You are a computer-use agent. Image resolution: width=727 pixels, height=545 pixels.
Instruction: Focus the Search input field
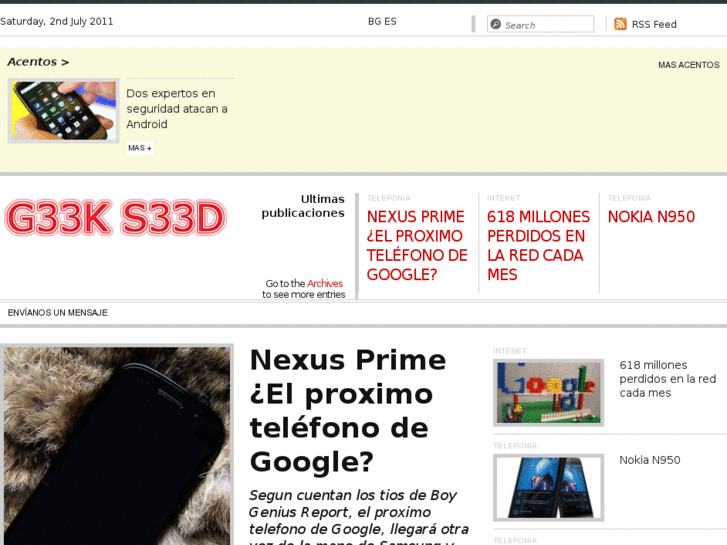click(x=540, y=24)
